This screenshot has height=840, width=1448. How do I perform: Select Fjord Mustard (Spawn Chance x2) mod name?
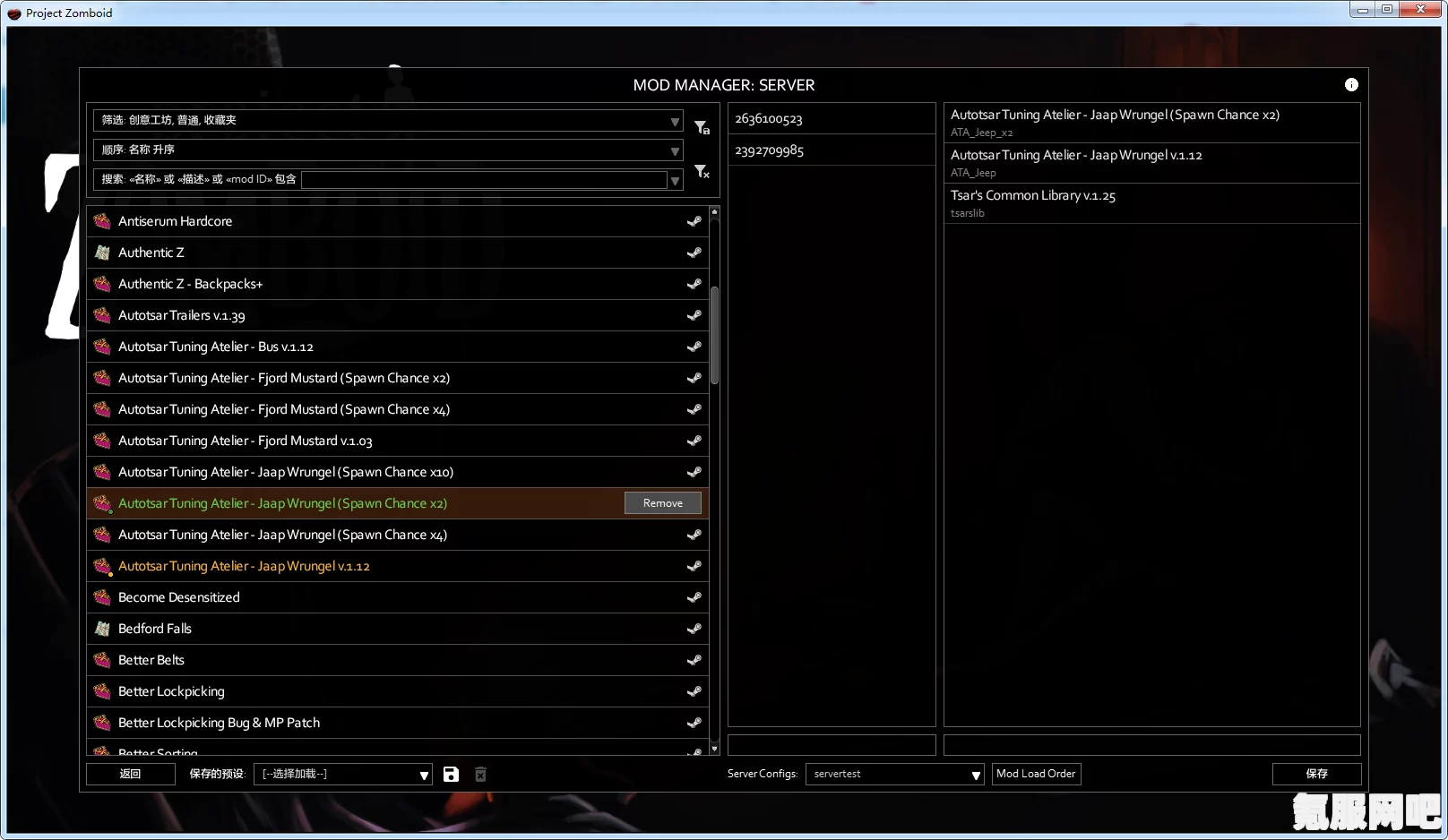click(284, 378)
